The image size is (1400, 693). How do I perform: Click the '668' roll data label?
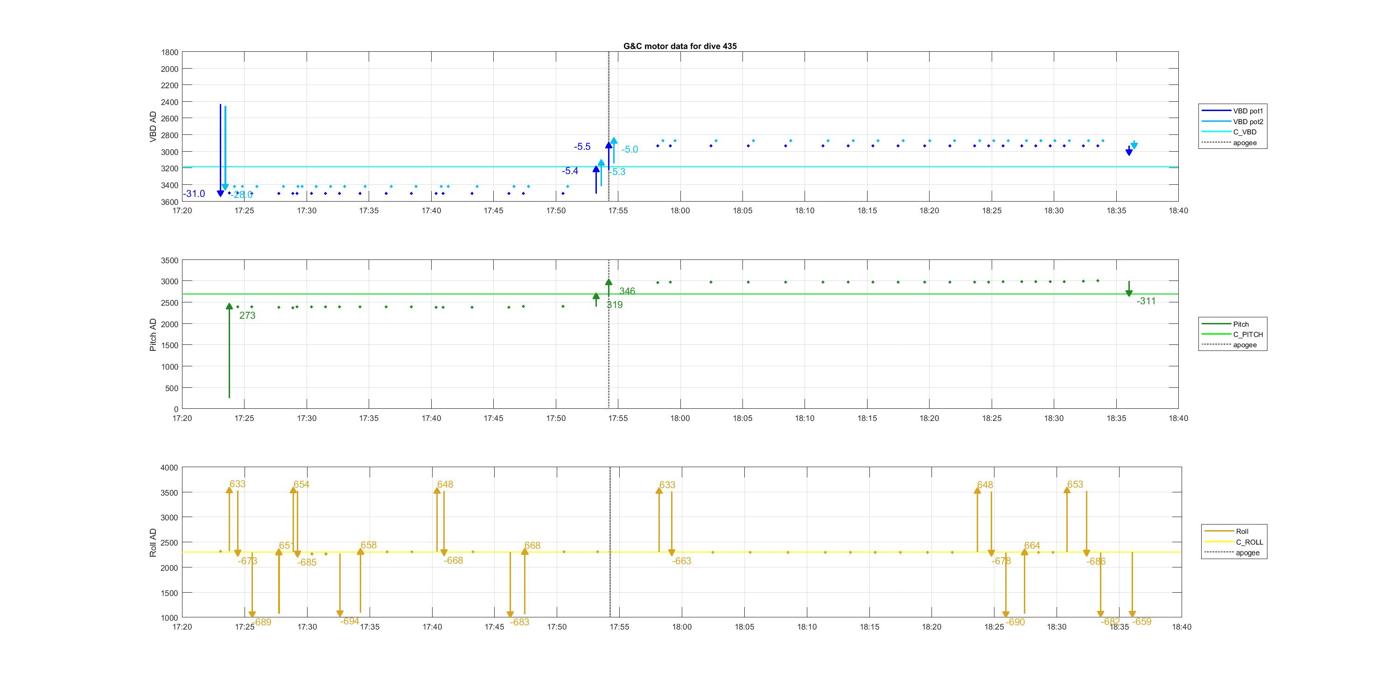(532, 546)
